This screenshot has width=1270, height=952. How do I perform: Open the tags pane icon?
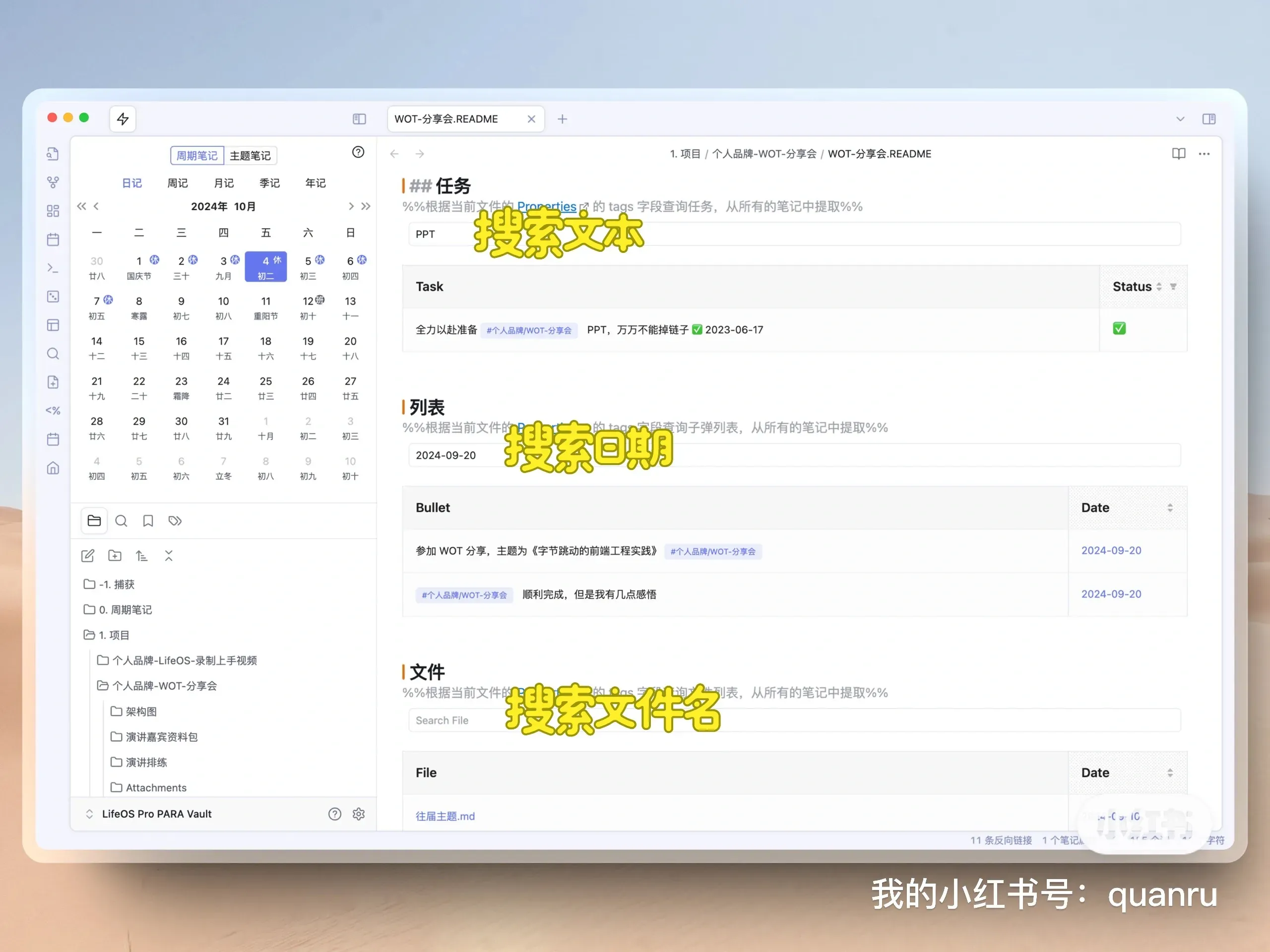175,521
